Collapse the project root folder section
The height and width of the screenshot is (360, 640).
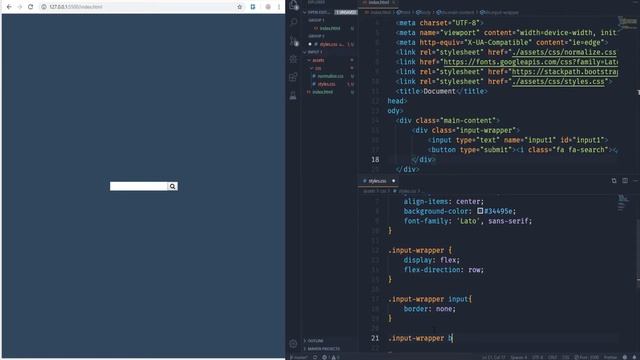[x=315, y=52]
